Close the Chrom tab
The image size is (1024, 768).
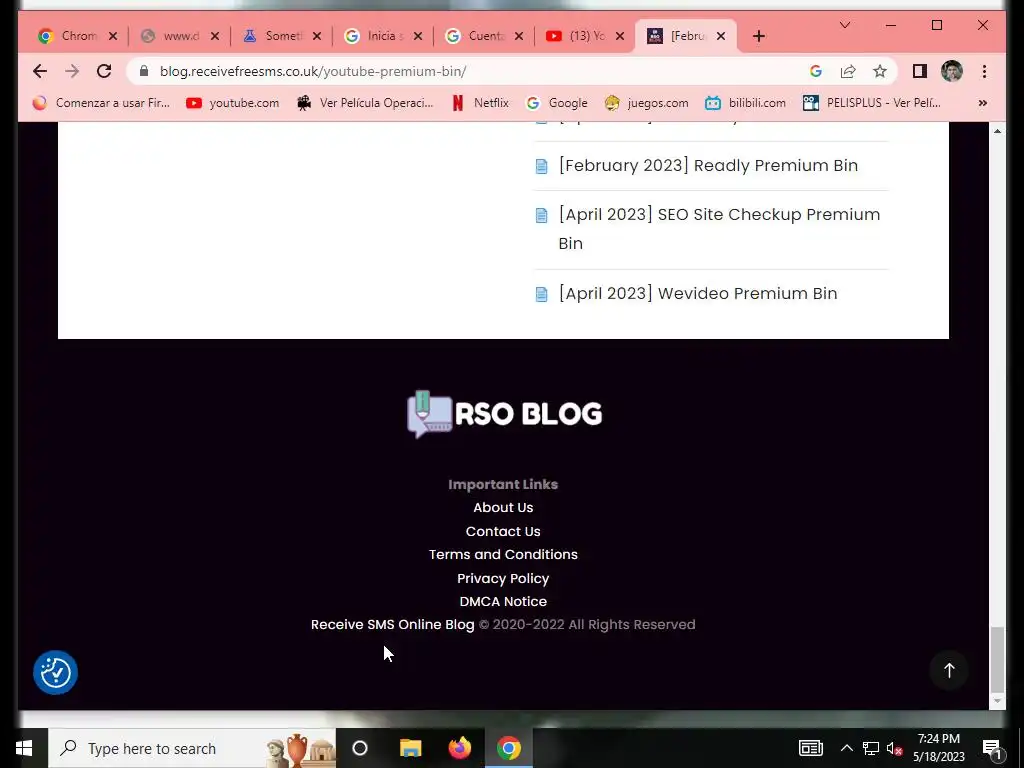[113, 36]
